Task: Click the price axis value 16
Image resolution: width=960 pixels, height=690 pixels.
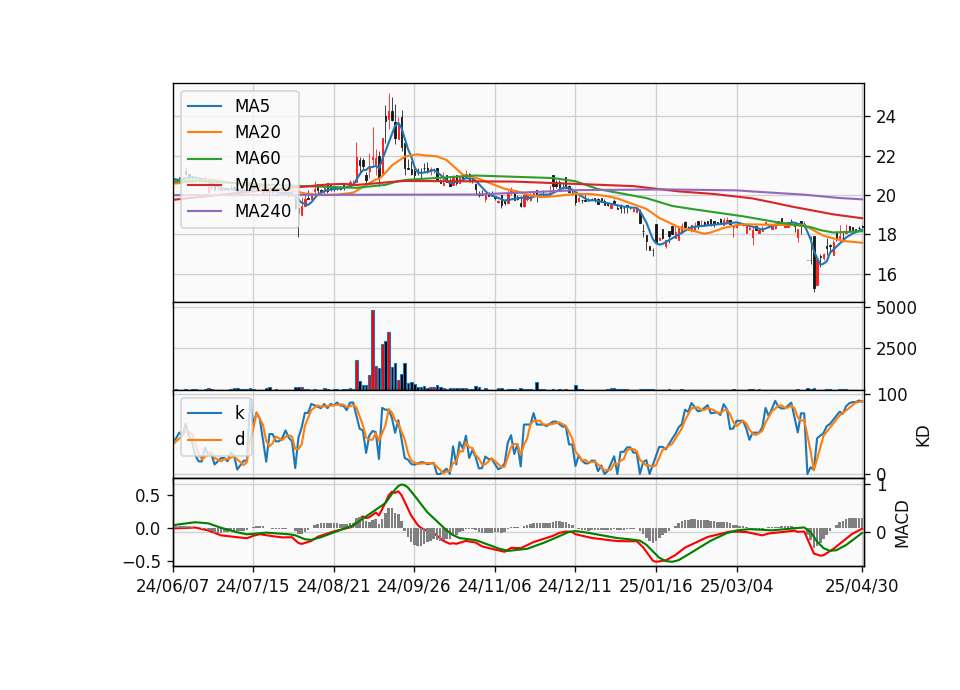Action: [886, 275]
